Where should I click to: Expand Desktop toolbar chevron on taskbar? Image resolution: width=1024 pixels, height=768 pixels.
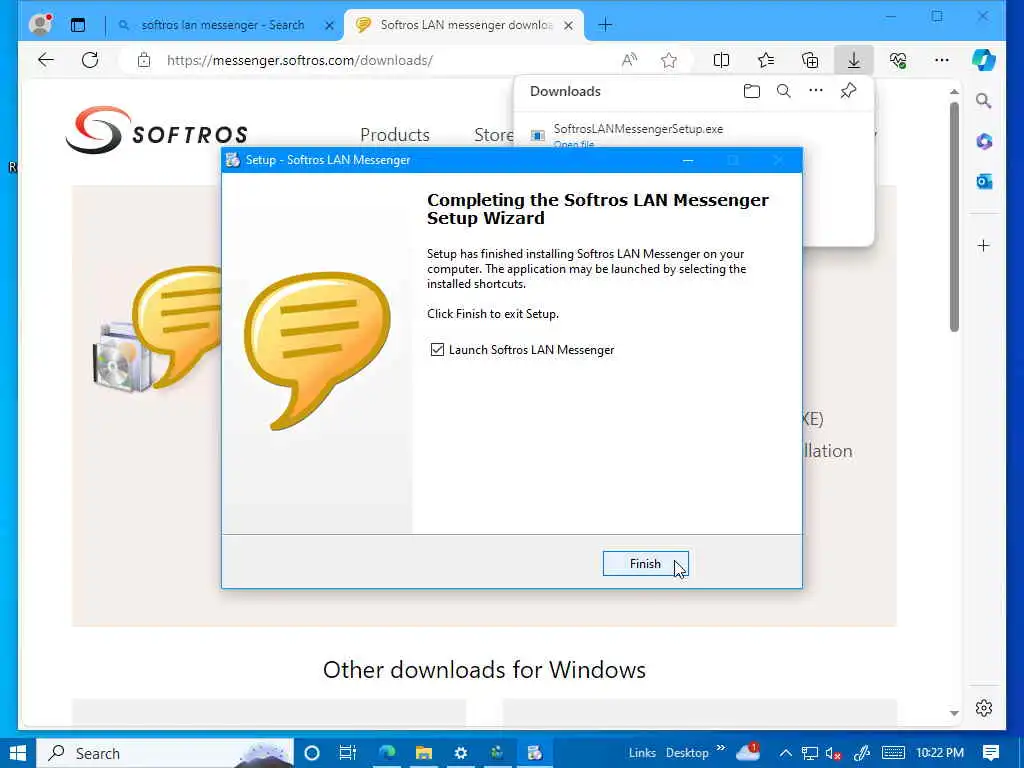[721, 748]
